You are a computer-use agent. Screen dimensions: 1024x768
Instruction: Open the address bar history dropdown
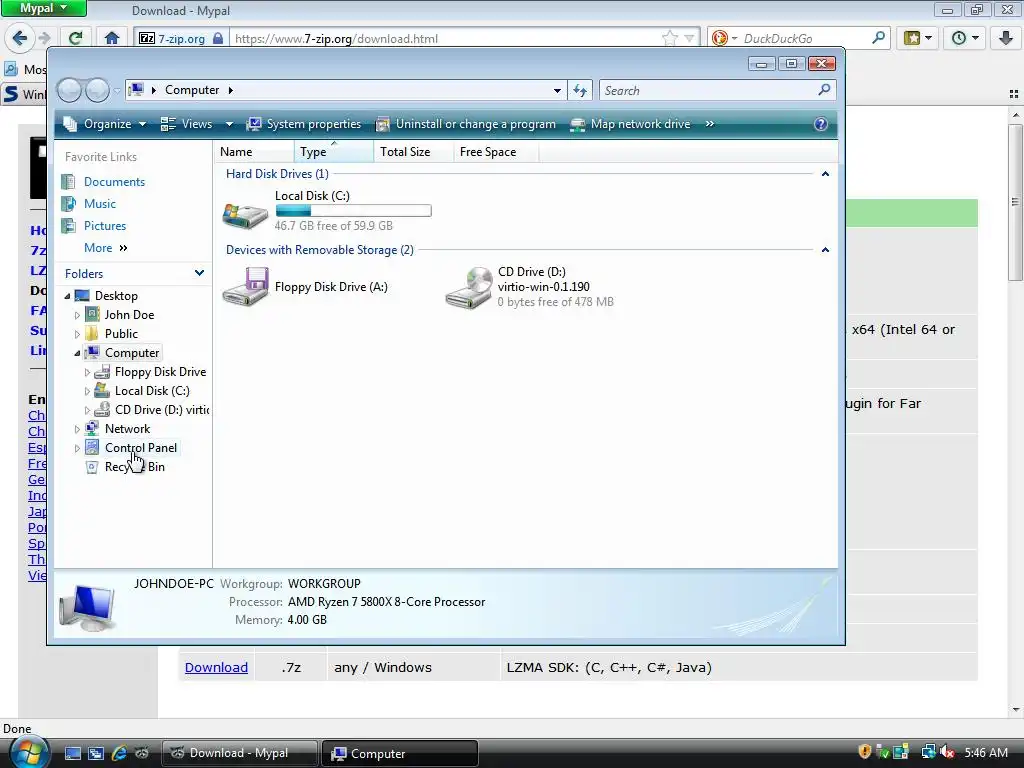[x=557, y=90]
